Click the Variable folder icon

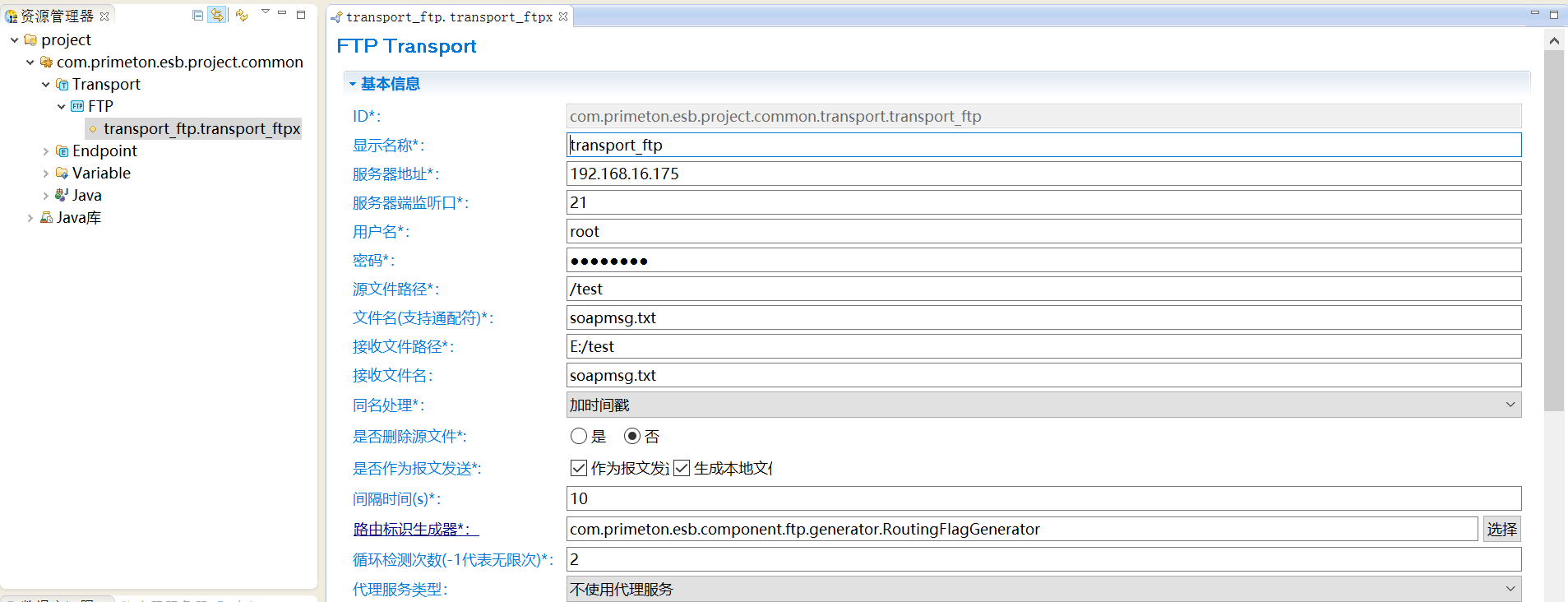(62, 173)
